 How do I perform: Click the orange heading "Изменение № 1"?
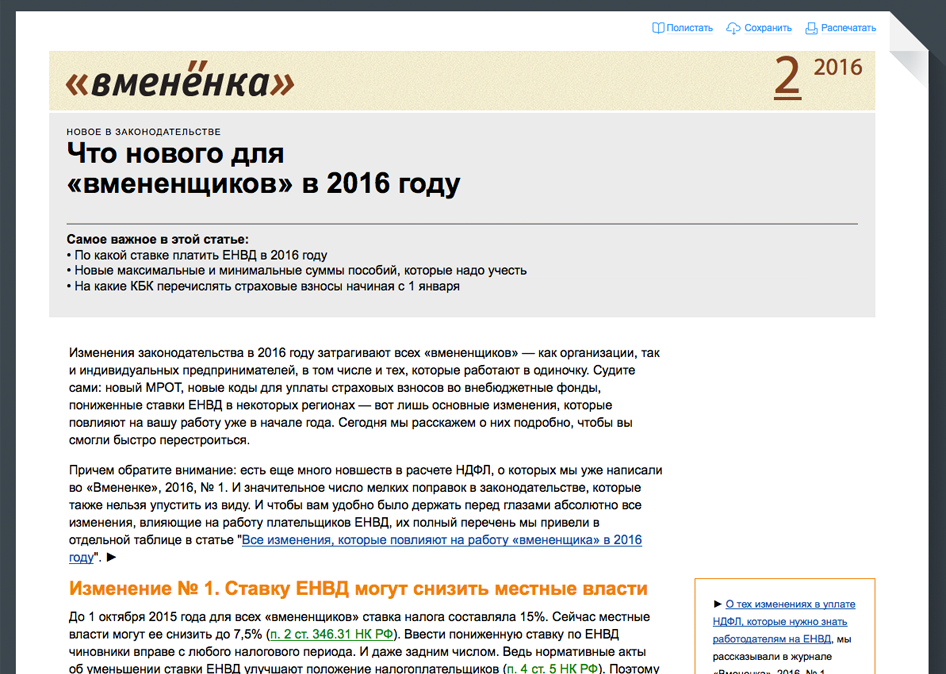click(358, 589)
